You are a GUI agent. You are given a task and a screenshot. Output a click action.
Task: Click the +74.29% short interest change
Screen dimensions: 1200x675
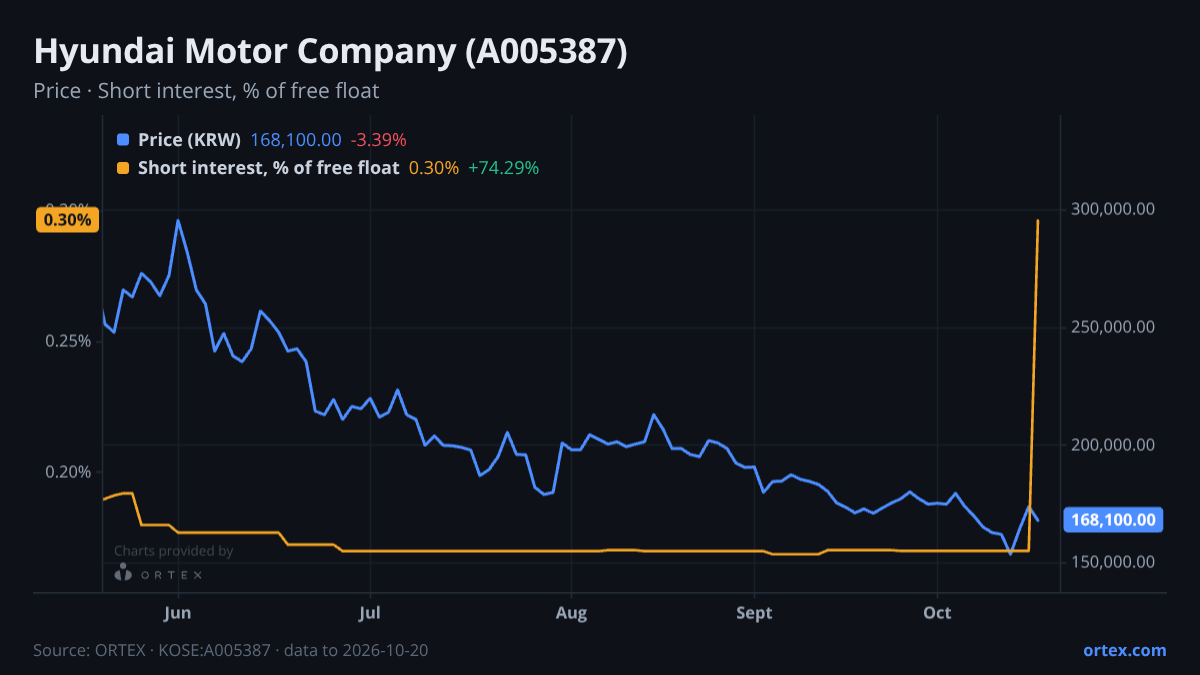(x=503, y=168)
